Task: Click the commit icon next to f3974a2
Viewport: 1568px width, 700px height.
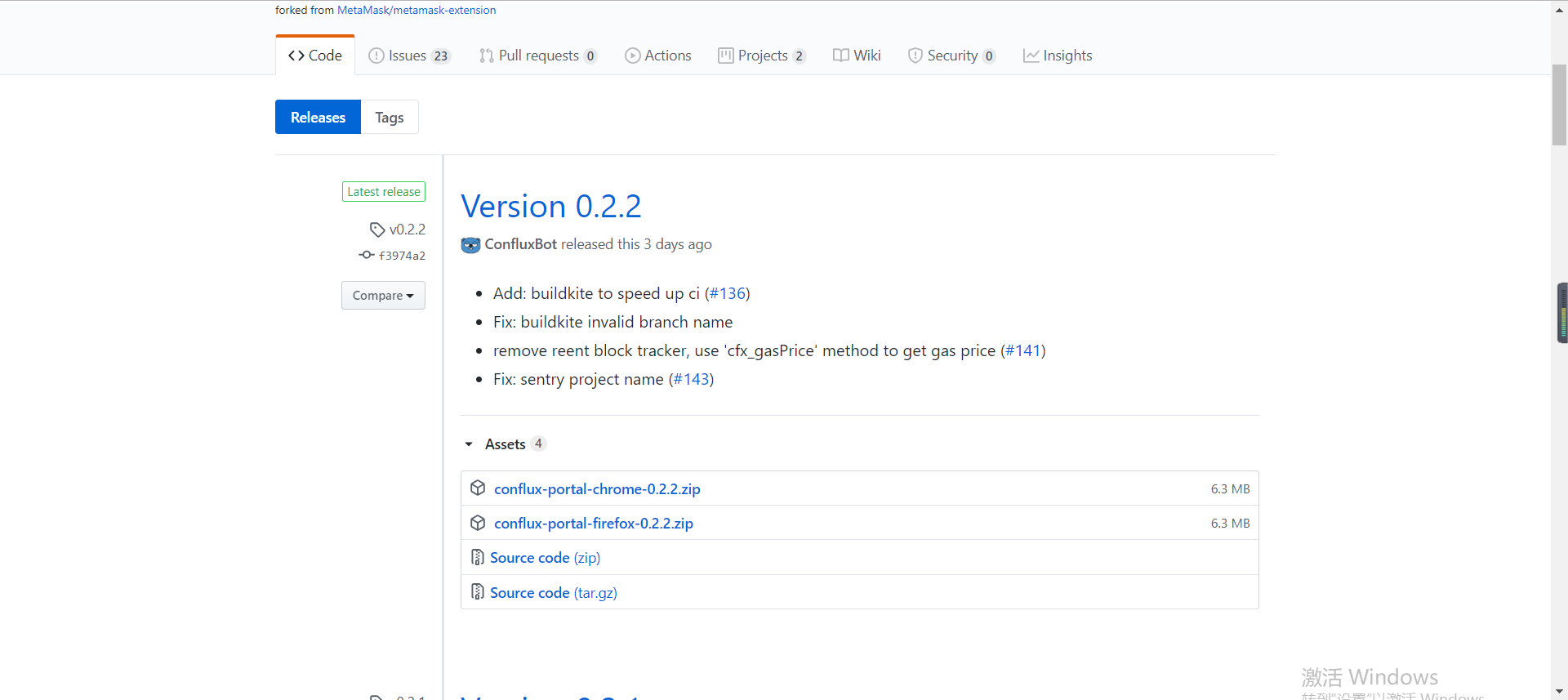Action: pyautogui.click(x=367, y=255)
